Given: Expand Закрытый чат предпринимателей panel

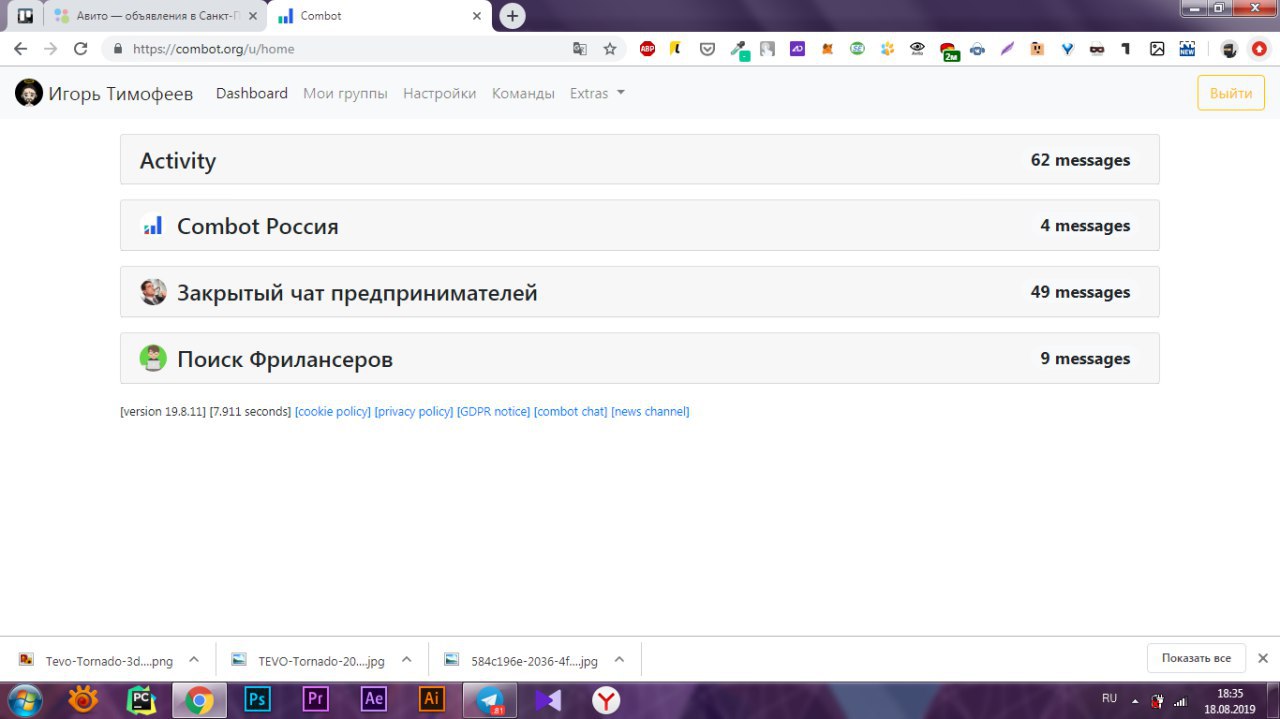Looking at the screenshot, I should click(x=639, y=292).
